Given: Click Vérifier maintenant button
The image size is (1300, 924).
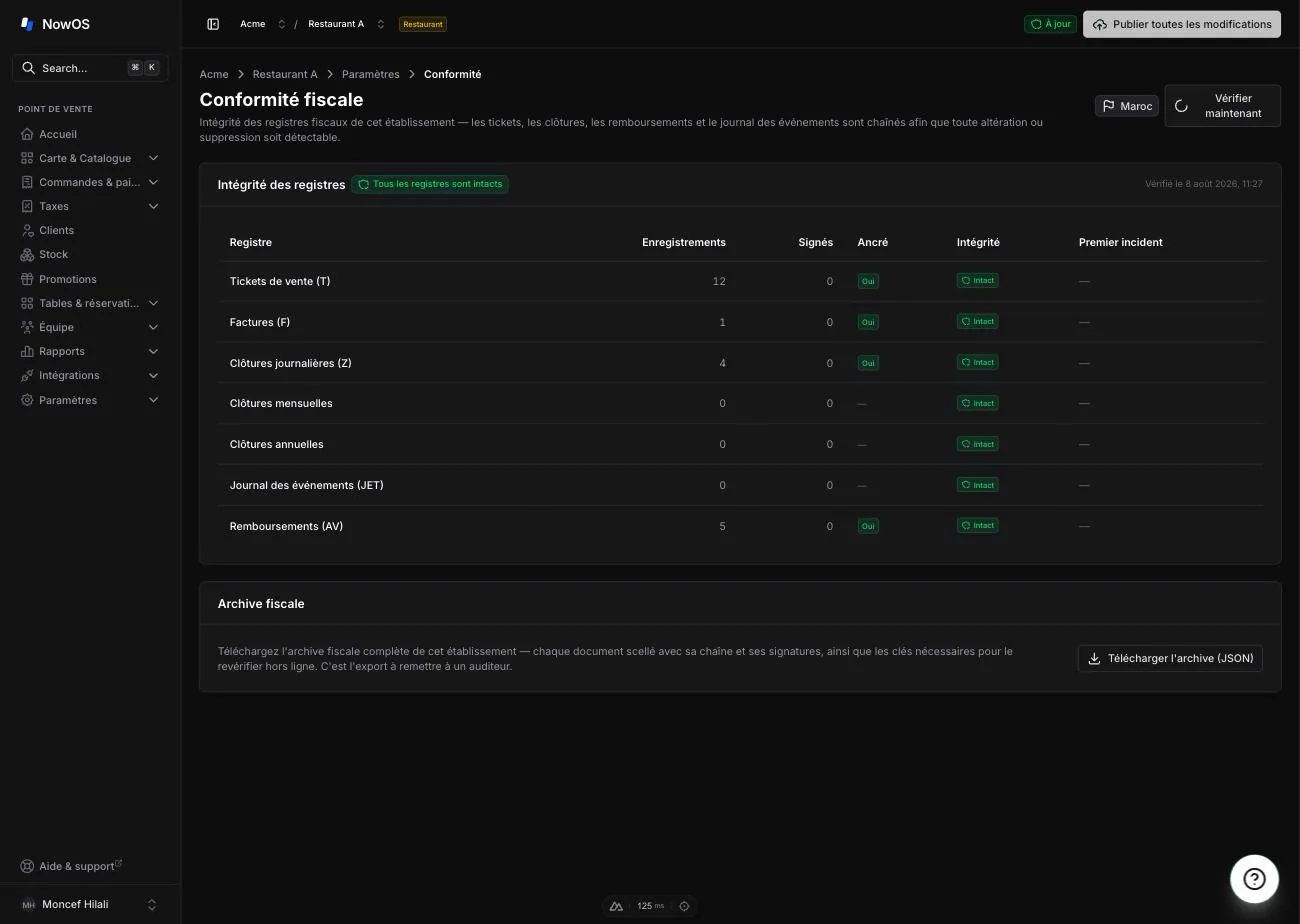Looking at the screenshot, I should [x=1223, y=106].
